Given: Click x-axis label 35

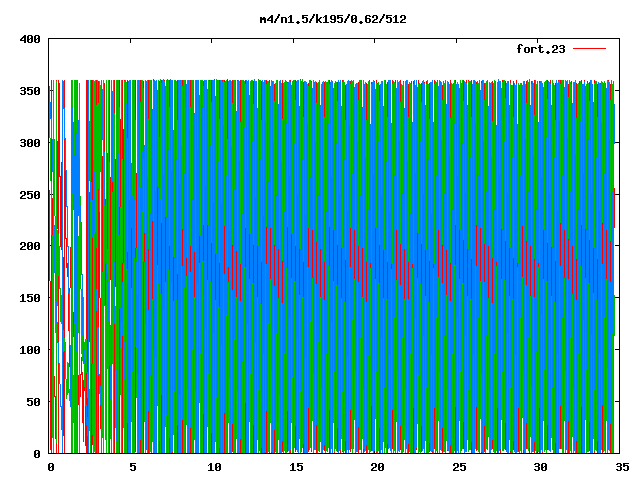Looking at the screenshot, I should pyautogui.click(x=622, y=467).
